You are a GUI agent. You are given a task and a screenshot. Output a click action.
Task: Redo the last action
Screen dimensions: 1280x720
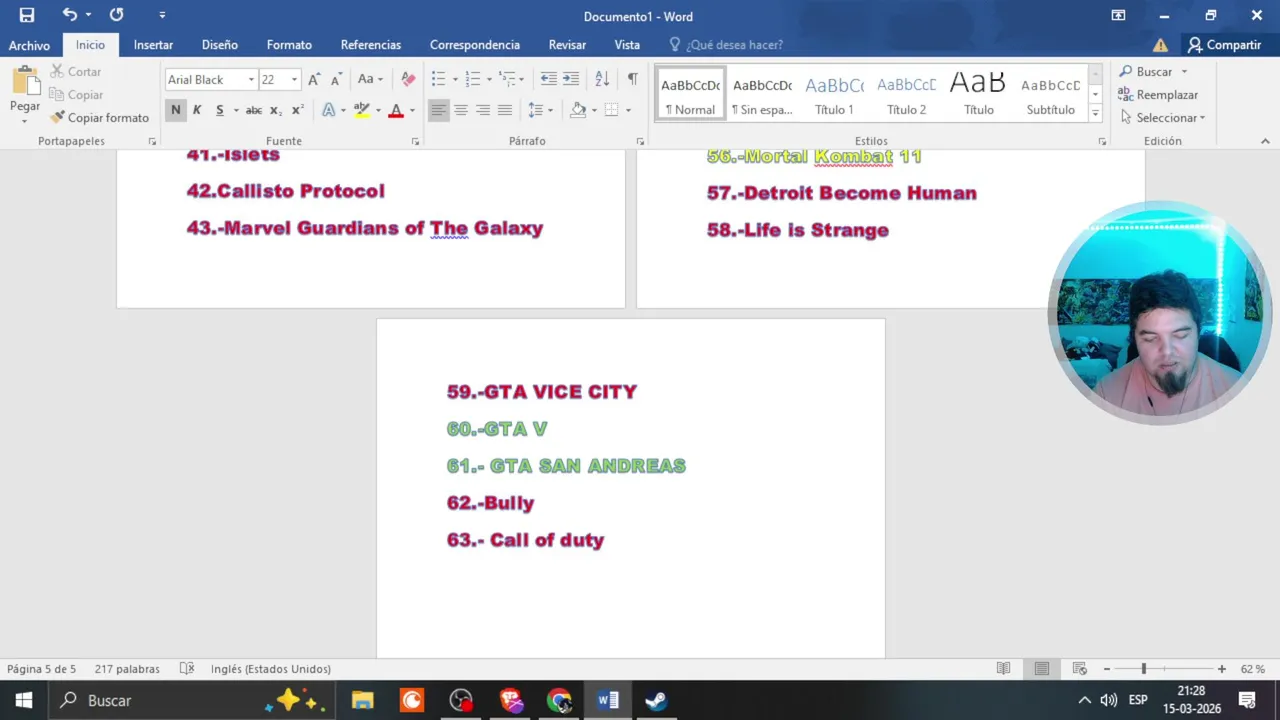[116, 15]
